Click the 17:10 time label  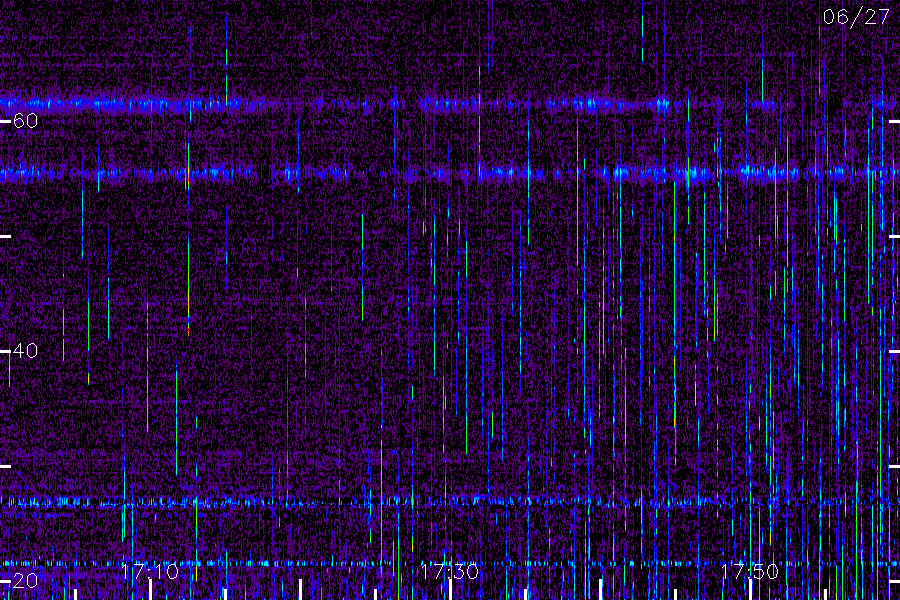pos(150,571)
